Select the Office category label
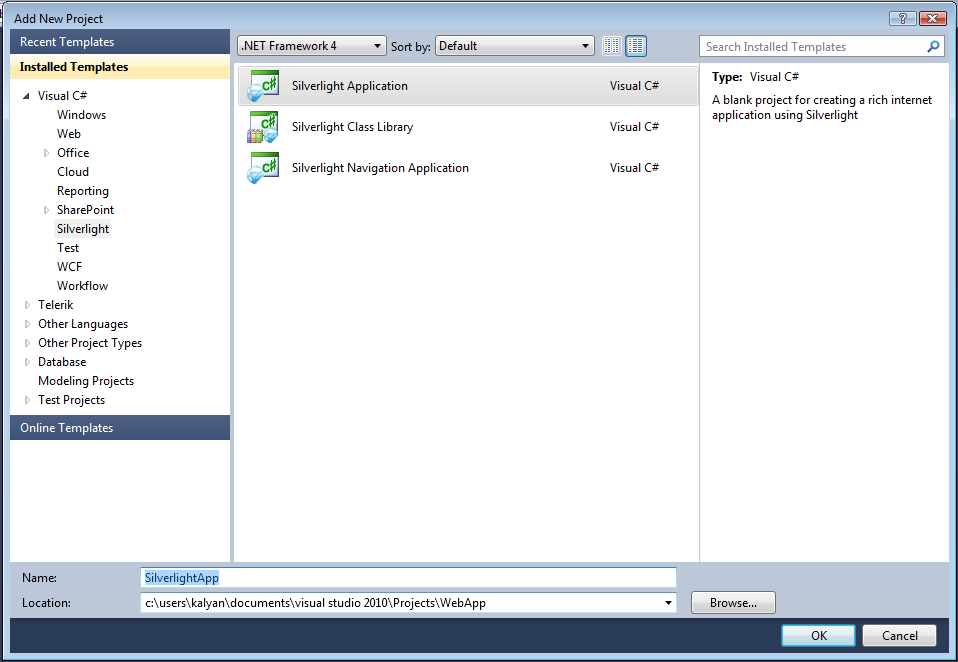 click(73, 153)
